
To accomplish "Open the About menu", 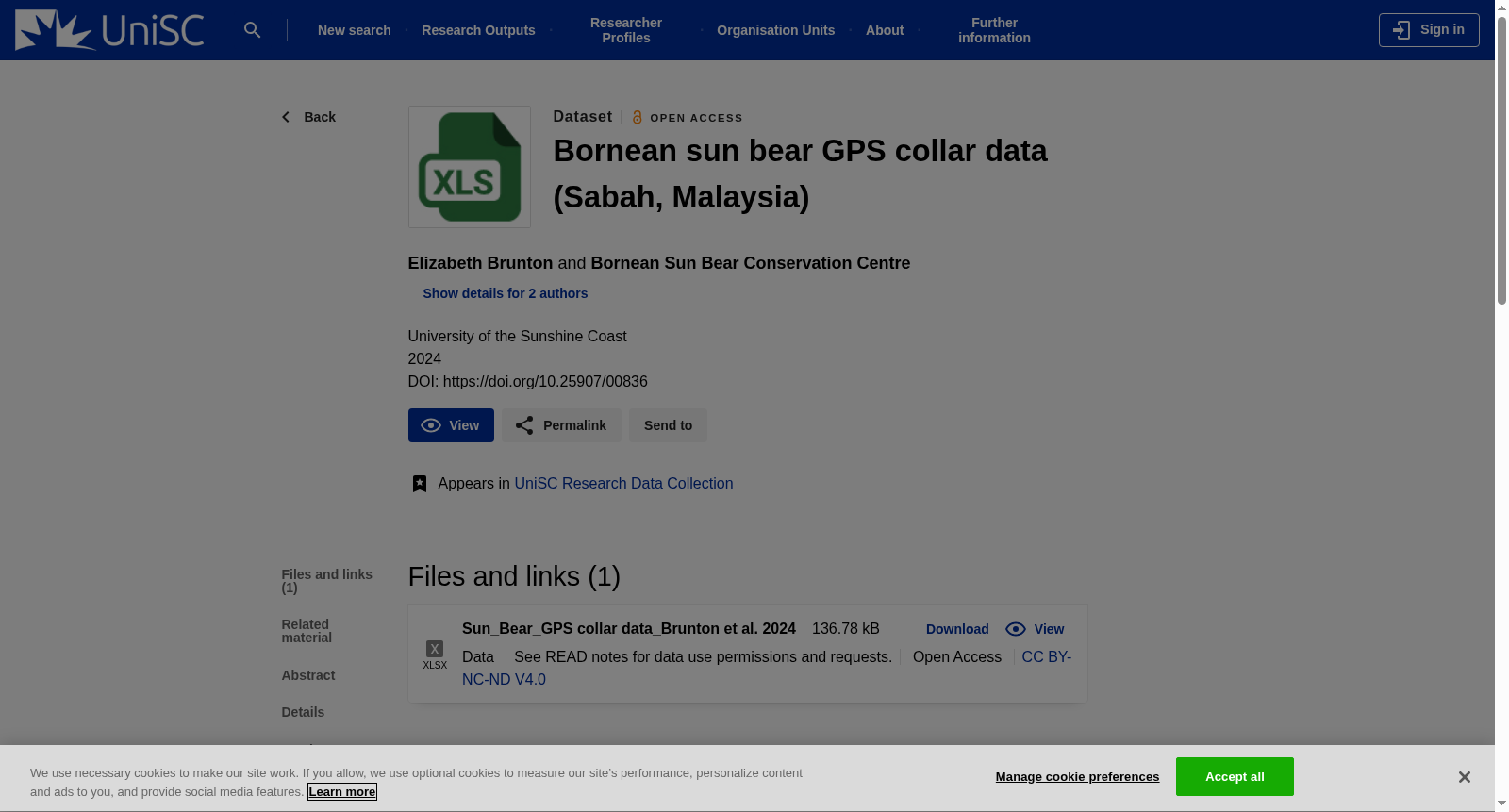I will click(885, 30).
